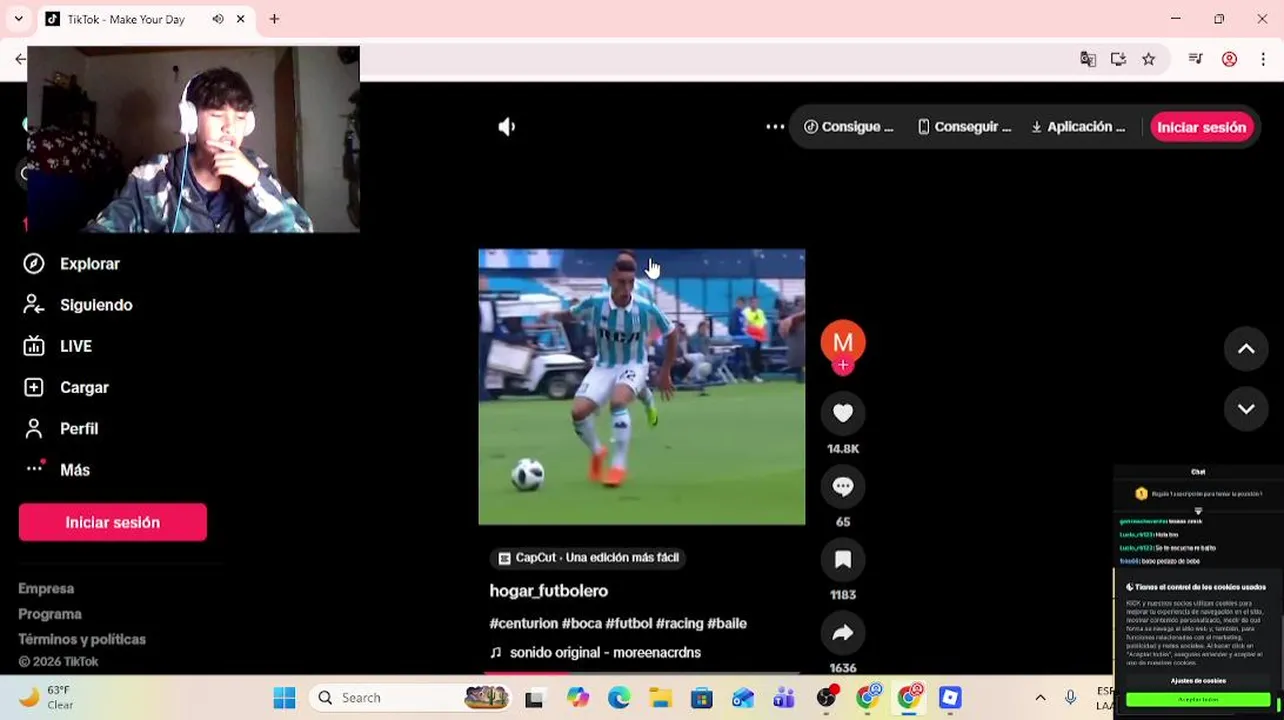Open the hogar_futbolero username
The width and height of the screenshot is (1284, 720).
548,591
